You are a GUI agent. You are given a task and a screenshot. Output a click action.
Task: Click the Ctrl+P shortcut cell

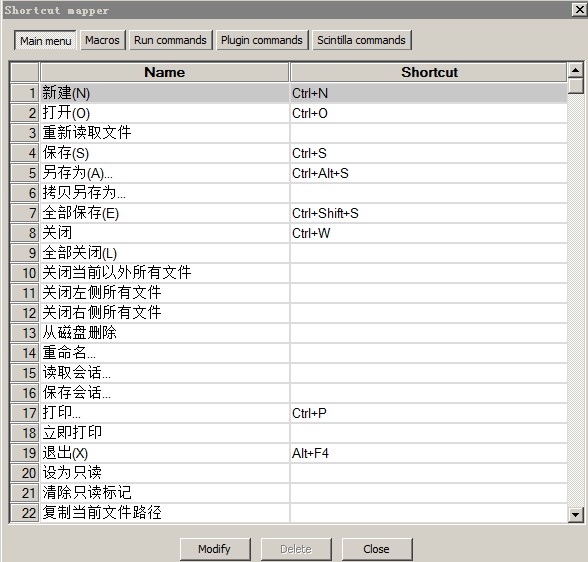pyautogui.click(x=428, y=413)
